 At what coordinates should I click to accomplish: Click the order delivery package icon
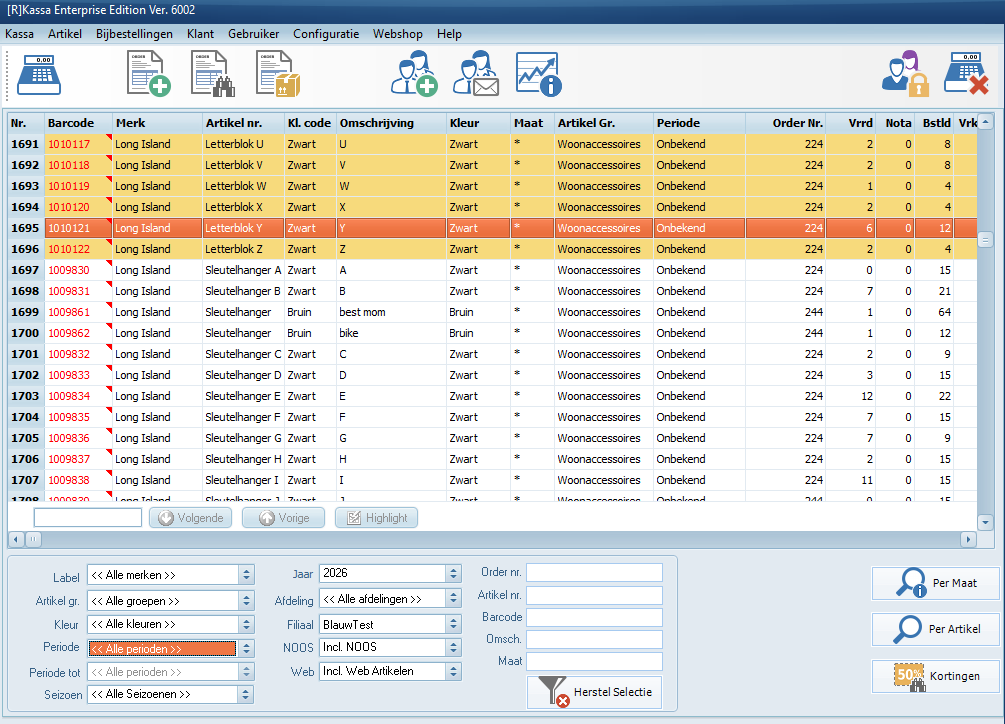(x=277, y=75)
